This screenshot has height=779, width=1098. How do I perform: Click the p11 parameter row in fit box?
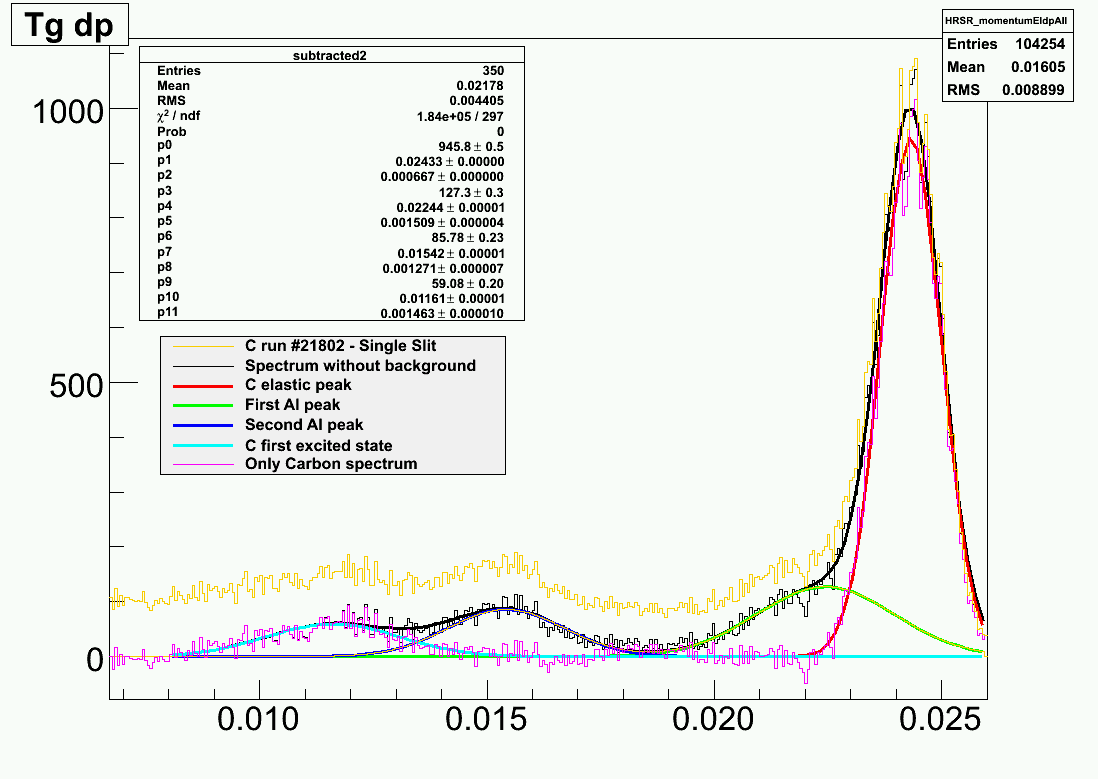(x=330, y=313)
